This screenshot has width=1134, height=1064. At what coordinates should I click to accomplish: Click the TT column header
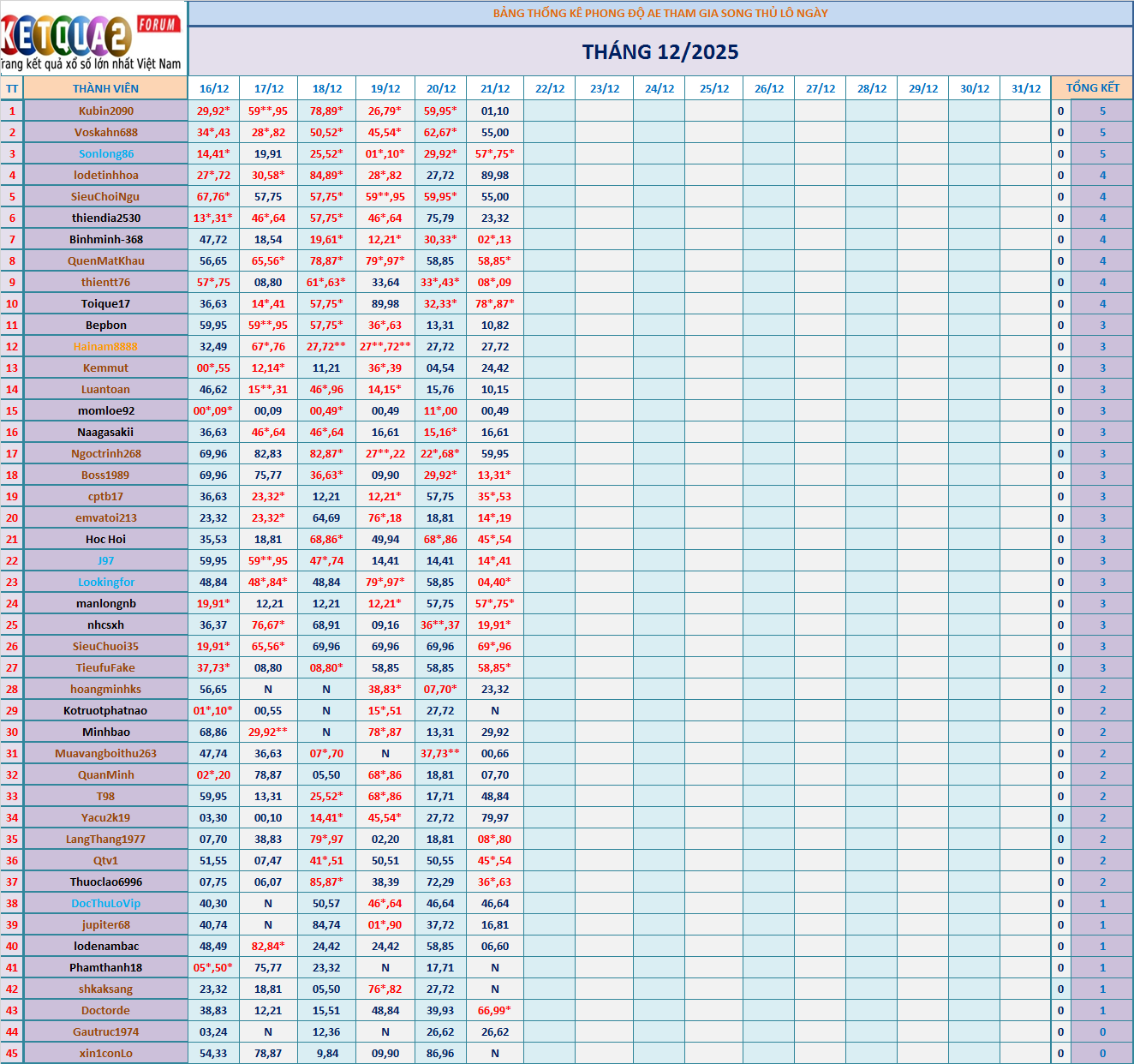(12, 88)
